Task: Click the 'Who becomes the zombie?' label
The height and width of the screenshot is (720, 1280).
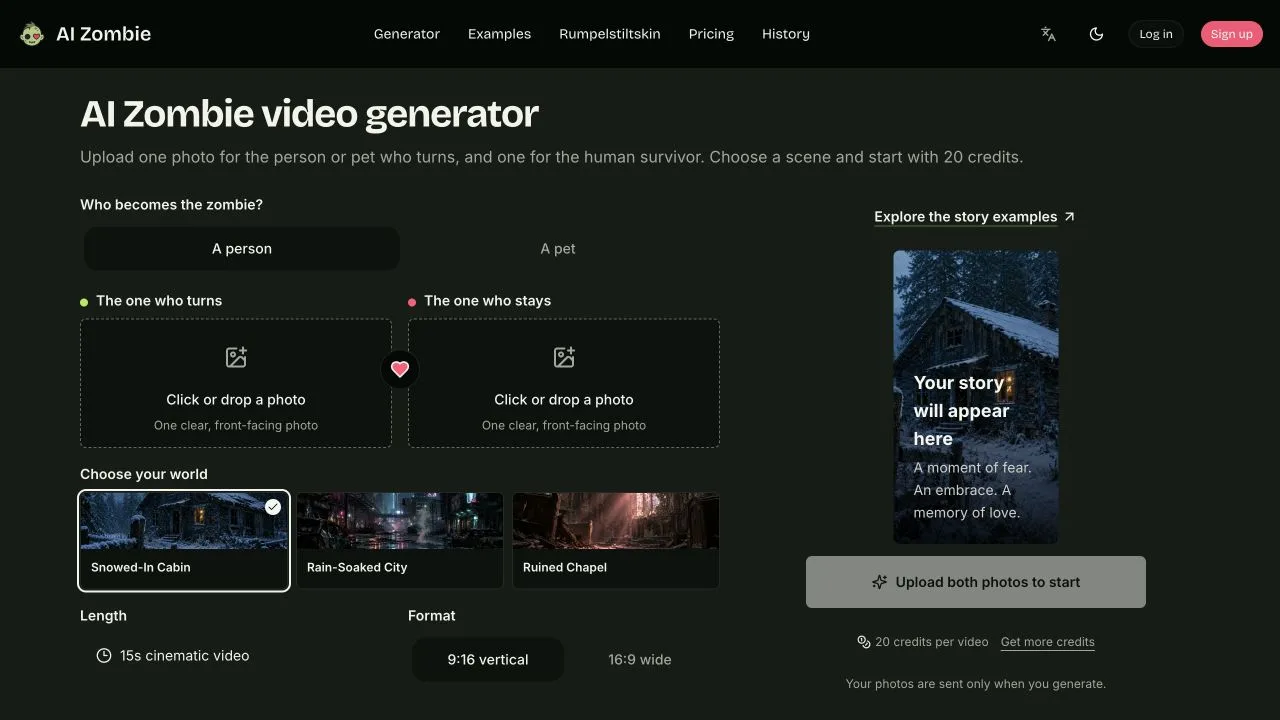Action: click(x=171, y=205)
